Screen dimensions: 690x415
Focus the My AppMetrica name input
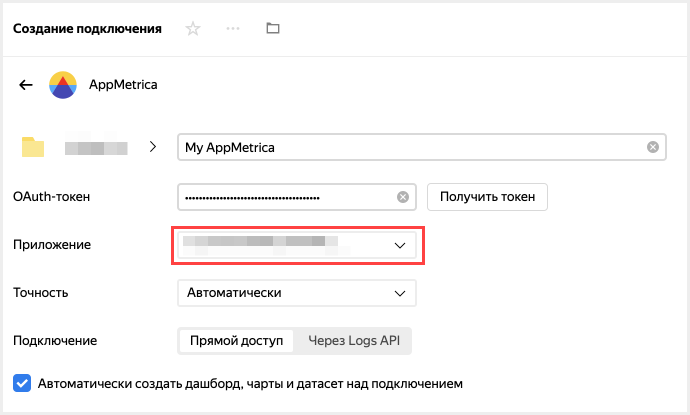[x=410, y=147]
